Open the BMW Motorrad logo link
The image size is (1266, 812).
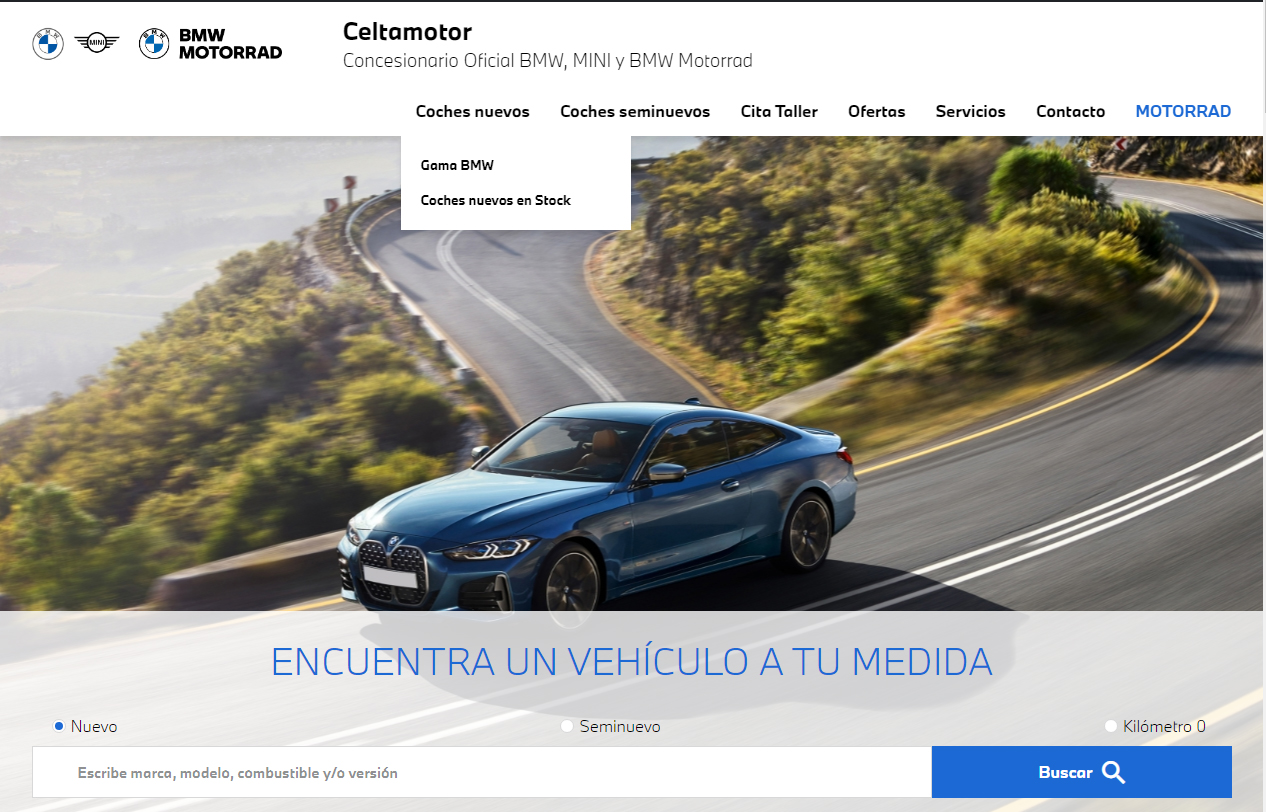pyautogui.click(x=210, y=43)
